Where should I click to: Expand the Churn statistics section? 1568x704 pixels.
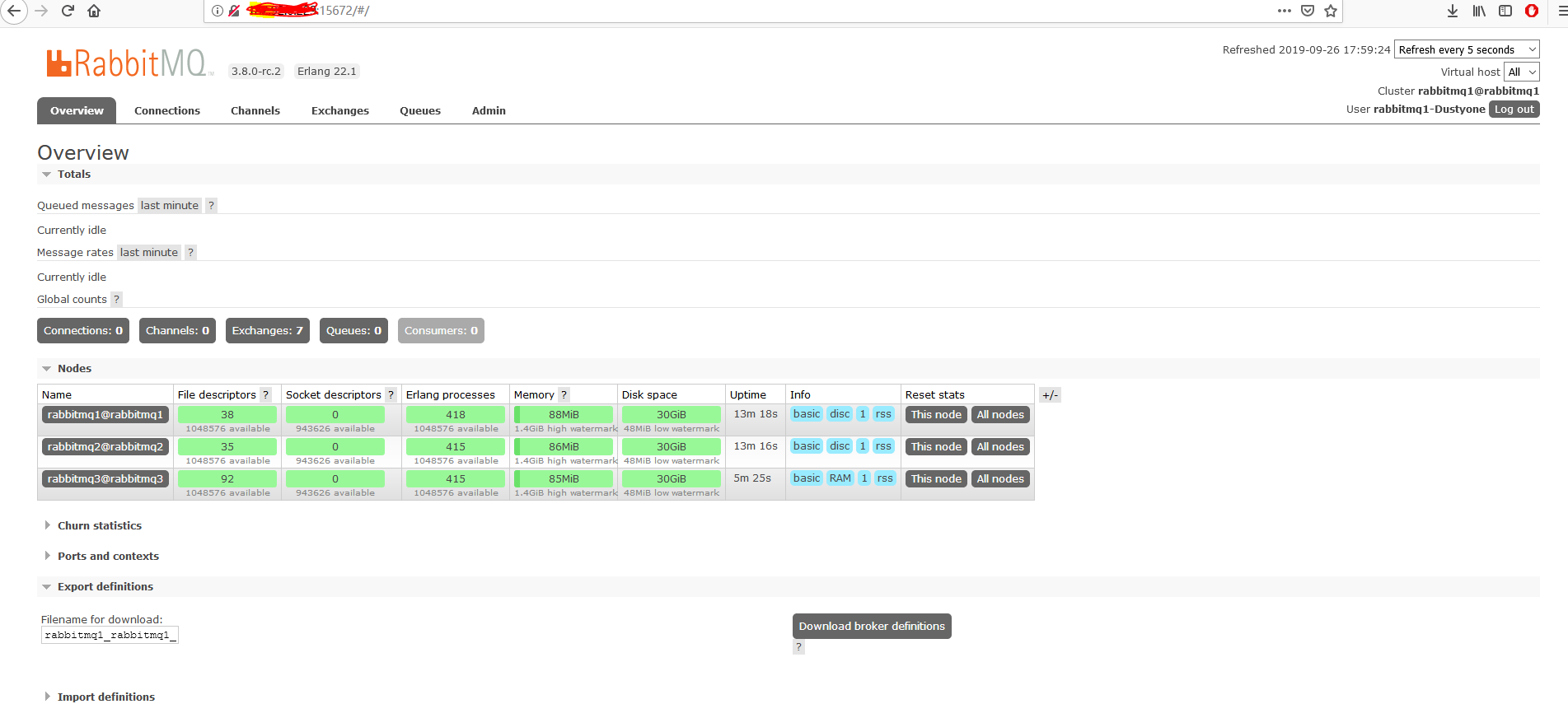pyautogui.click(x=99, y=526)
